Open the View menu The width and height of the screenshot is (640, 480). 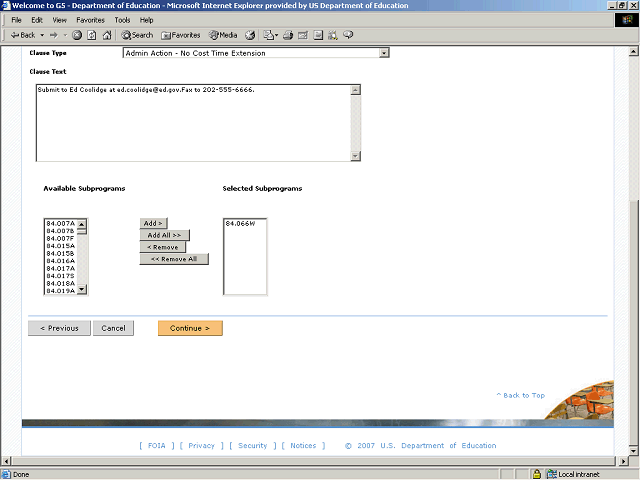[60, 20]
